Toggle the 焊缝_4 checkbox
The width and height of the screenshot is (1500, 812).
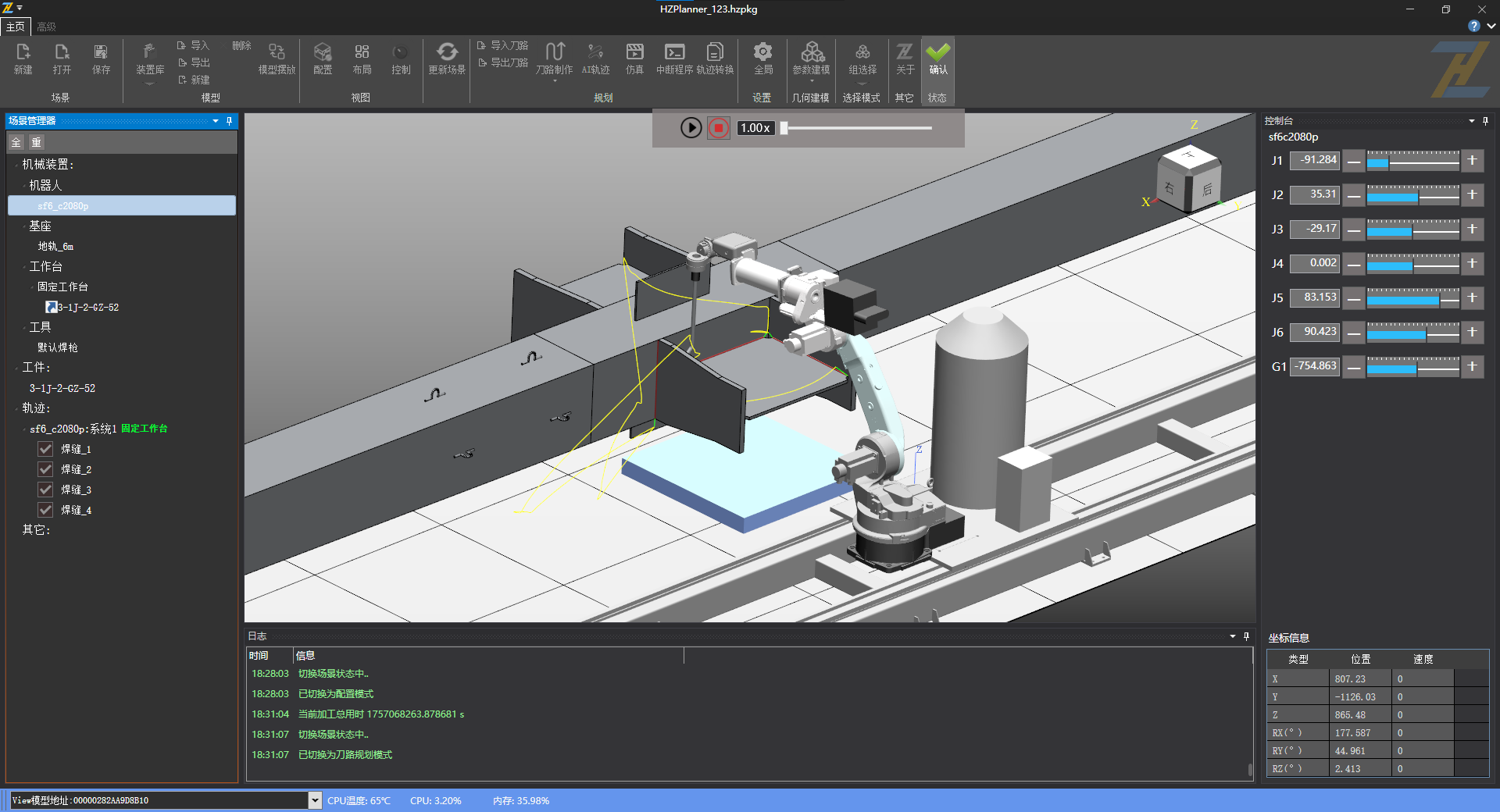45,510
